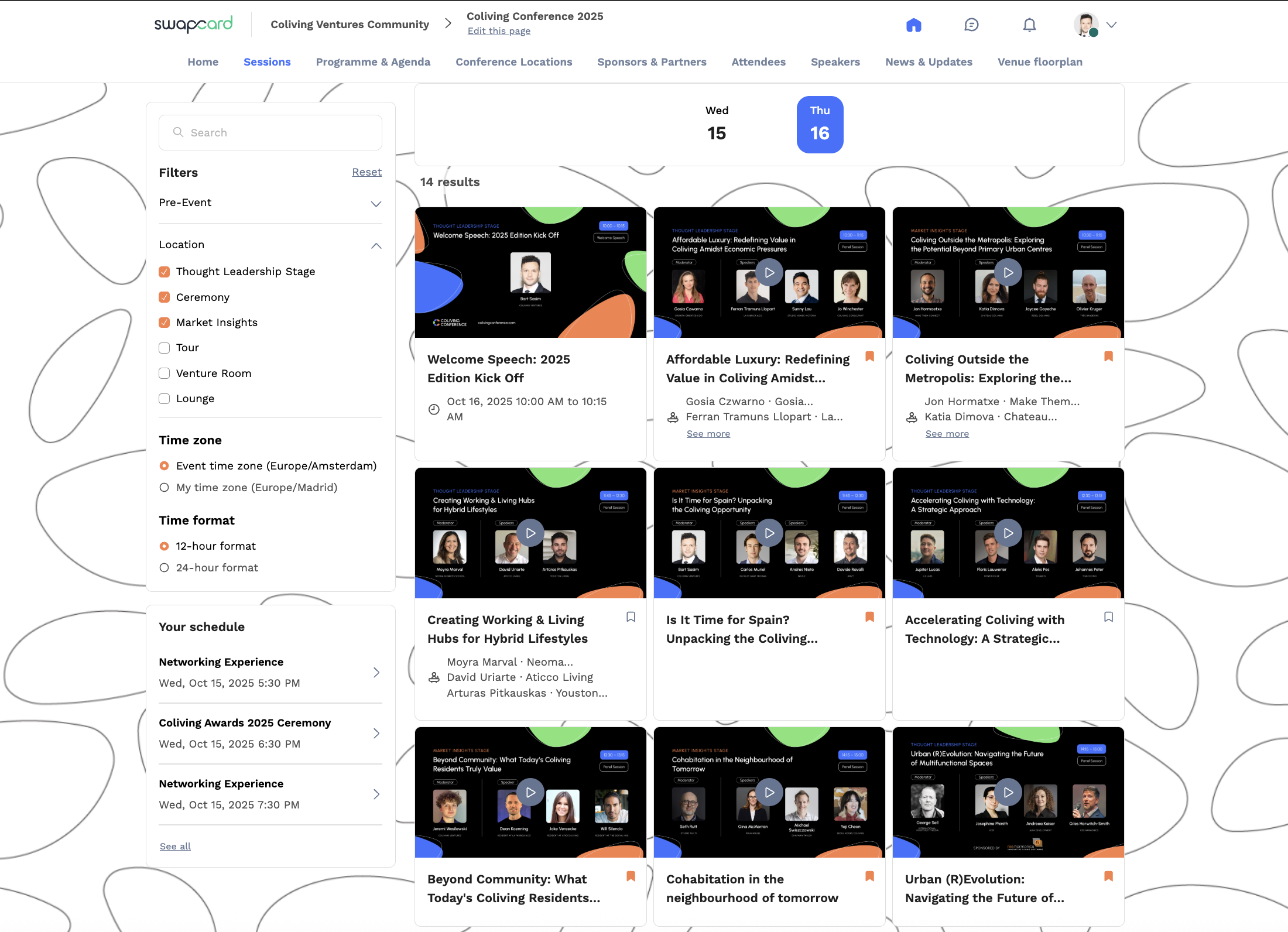Uncheck Thought Leadership Stage filter

(x=165, y=272)
